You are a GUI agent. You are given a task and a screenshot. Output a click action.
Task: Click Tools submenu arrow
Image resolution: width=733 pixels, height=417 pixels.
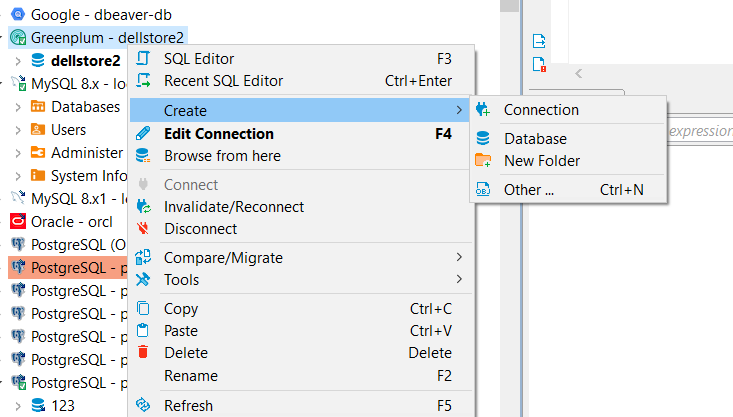pyautogui.click(x=459, y=279)
